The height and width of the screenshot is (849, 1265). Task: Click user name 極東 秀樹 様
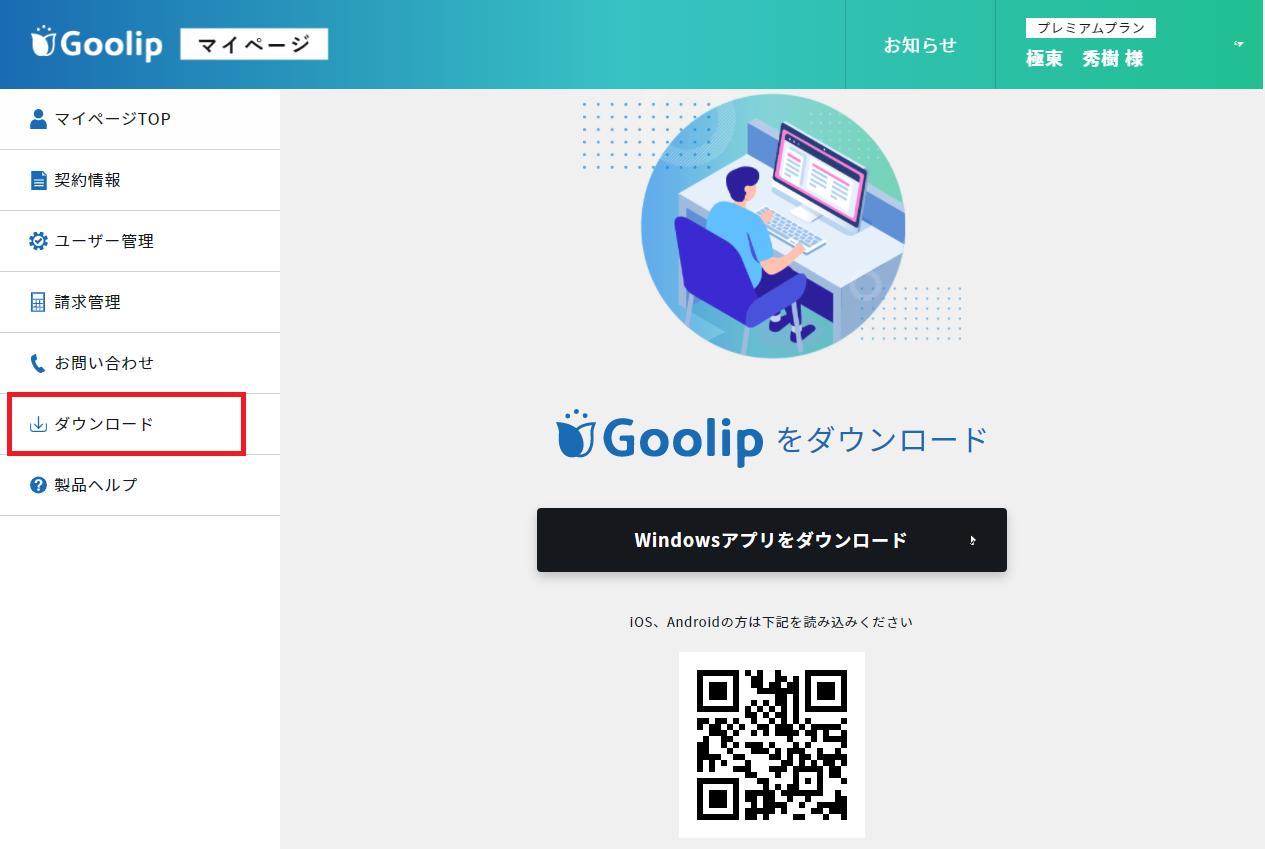(1084, 59)
